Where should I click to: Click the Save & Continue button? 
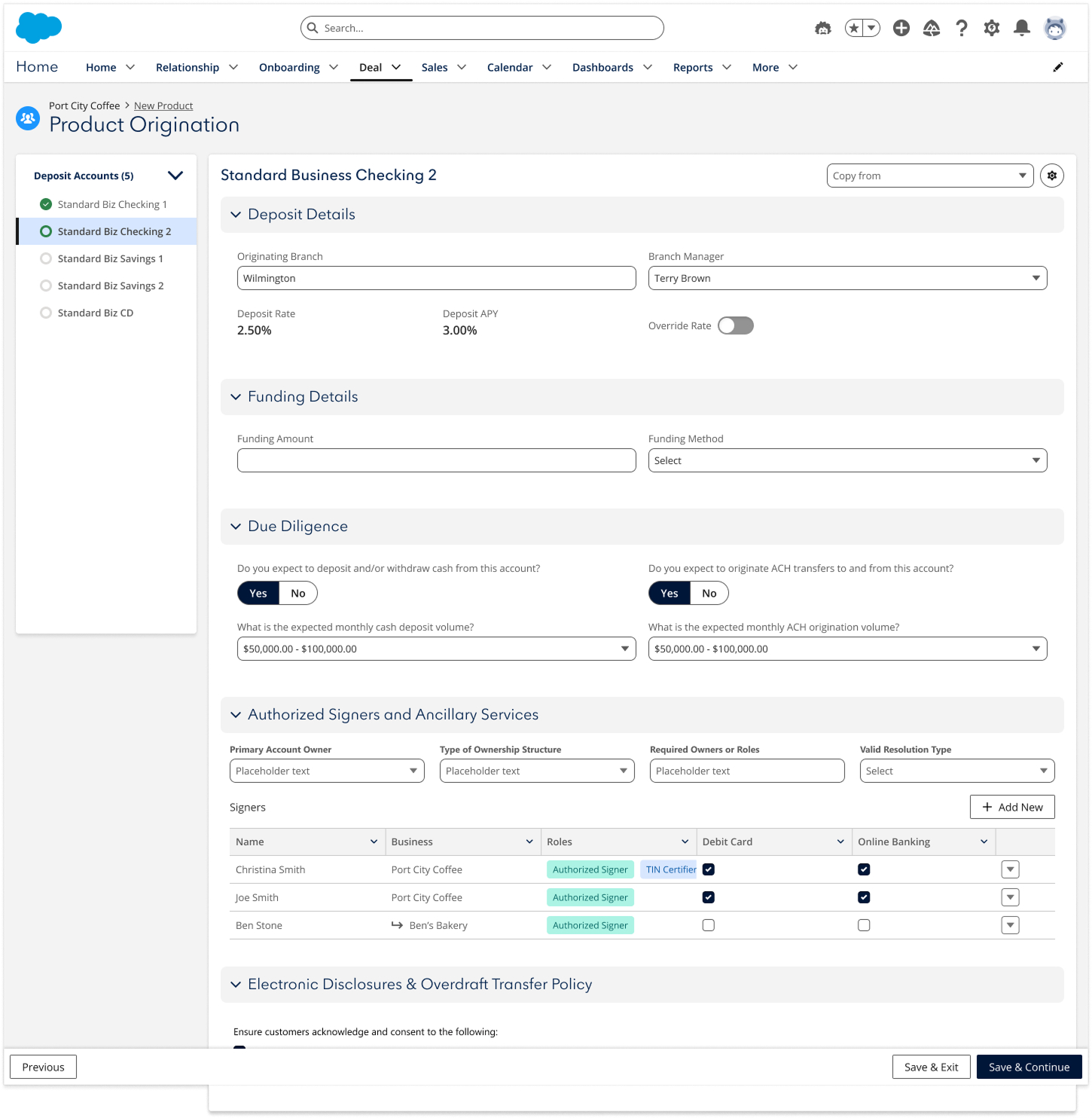(x=1028, y=1067)
